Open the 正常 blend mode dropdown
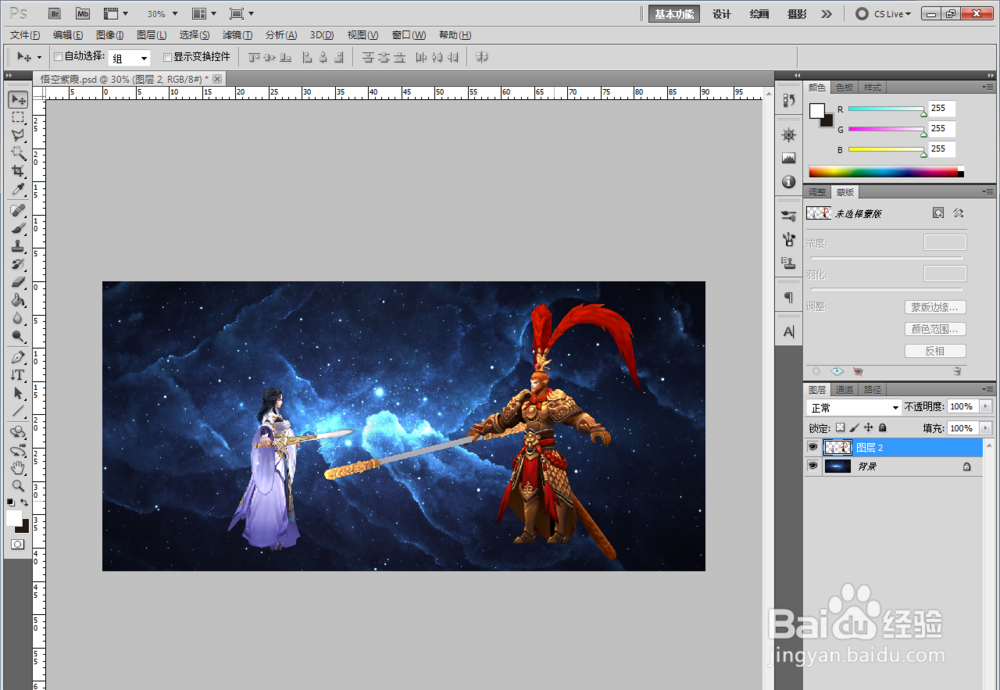 tap(854, 408)
